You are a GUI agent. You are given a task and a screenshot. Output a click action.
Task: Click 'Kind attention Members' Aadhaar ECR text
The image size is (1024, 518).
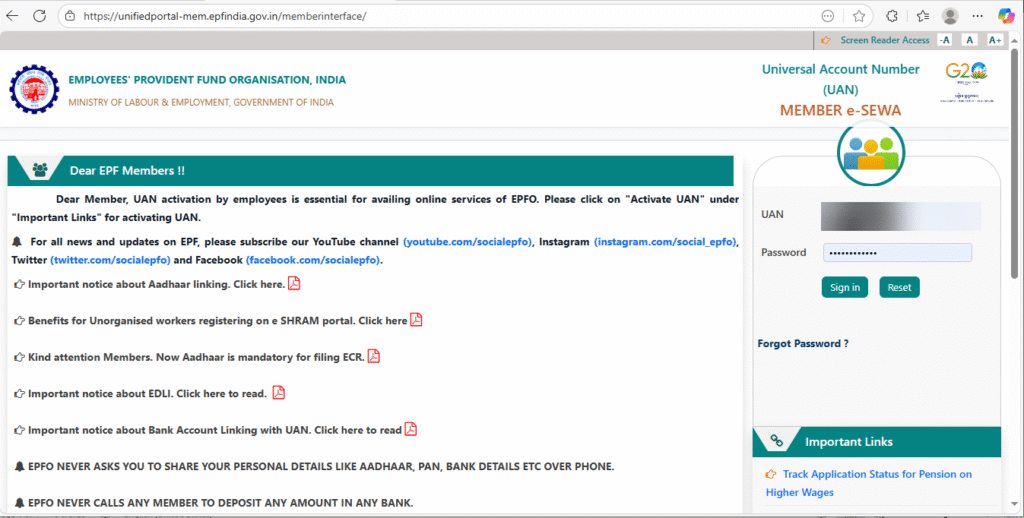point(197,357)
